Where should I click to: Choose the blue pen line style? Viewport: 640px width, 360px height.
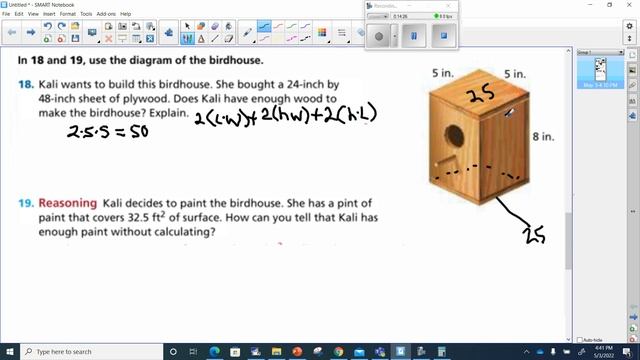coord(264,27)
